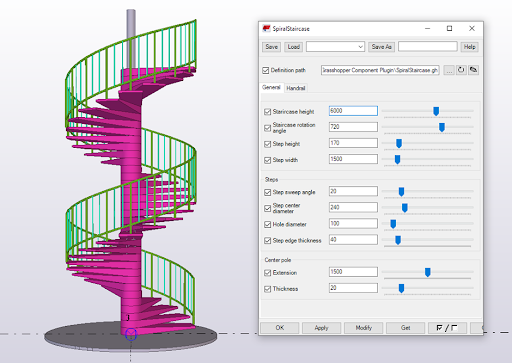The height and width of the screenshot is (363, 512).
Task: Click the blue insertion point handle in model
Action: 131,334
